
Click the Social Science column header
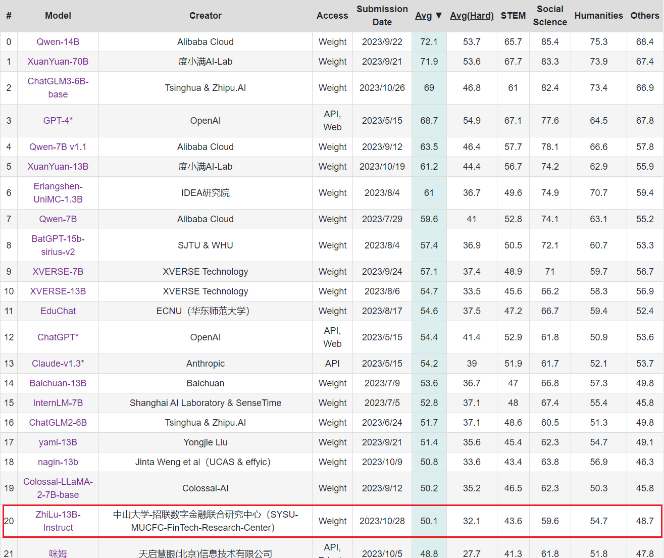coord(549,15)
